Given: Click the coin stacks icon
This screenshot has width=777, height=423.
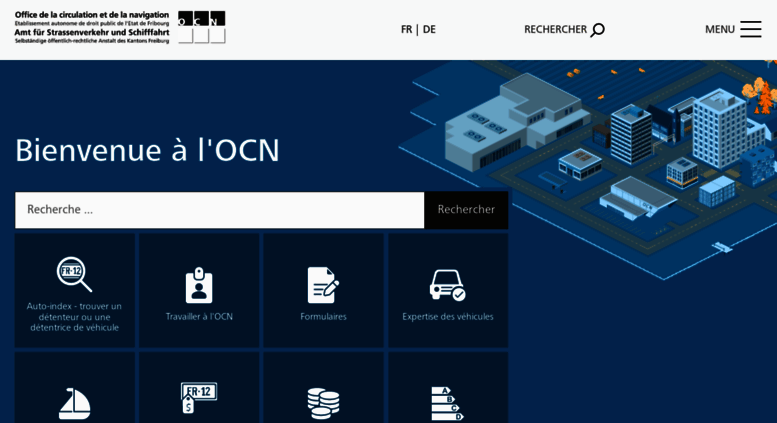Looking at the screenshot, I should [x=323, y=404].
